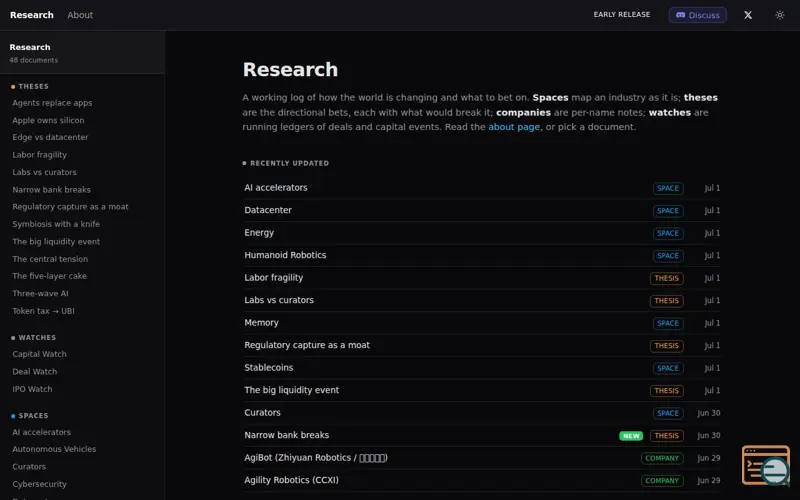Open the Energy document row
The image size is (800, 500).
click(x=482, y=233)
